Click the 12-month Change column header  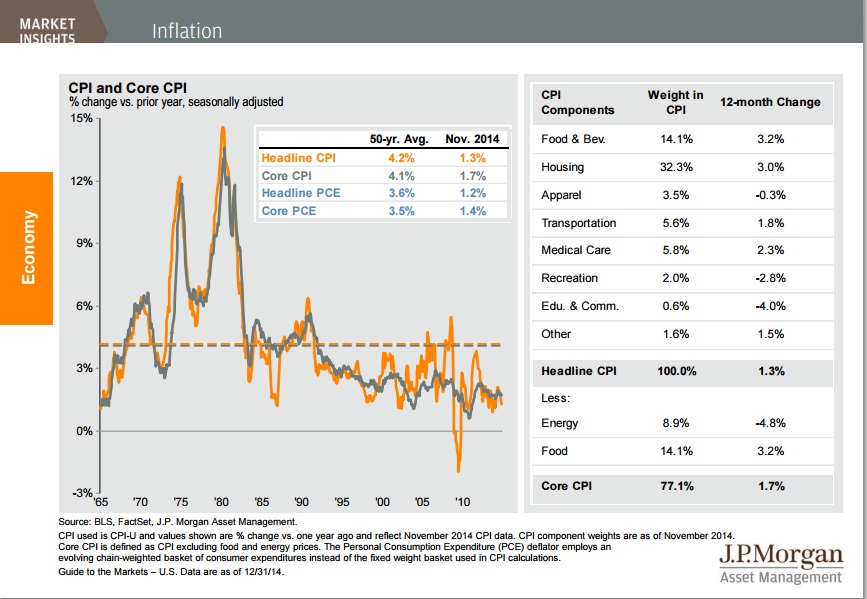770,102
